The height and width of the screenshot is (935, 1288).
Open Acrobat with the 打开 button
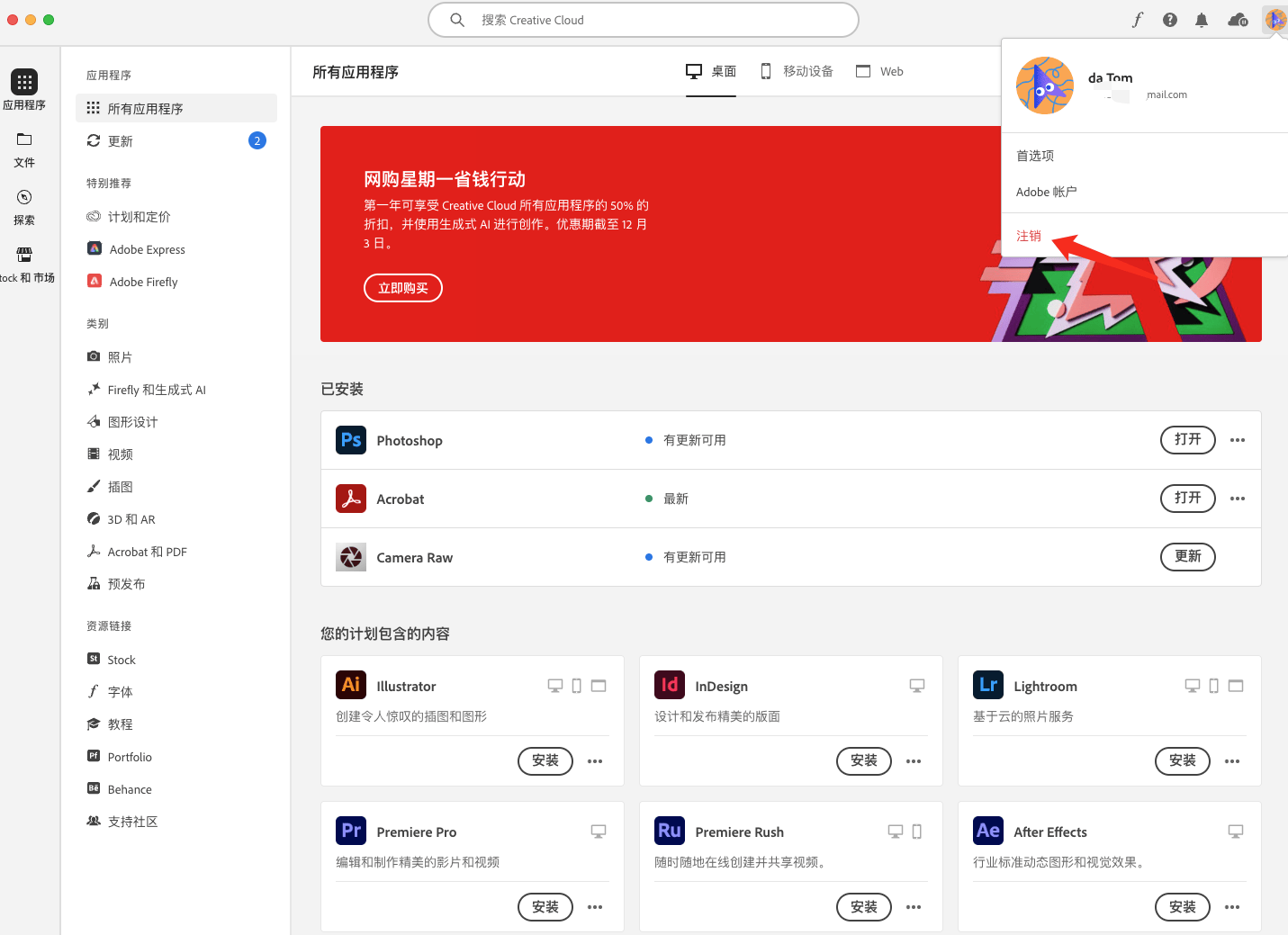(1188, 498)
